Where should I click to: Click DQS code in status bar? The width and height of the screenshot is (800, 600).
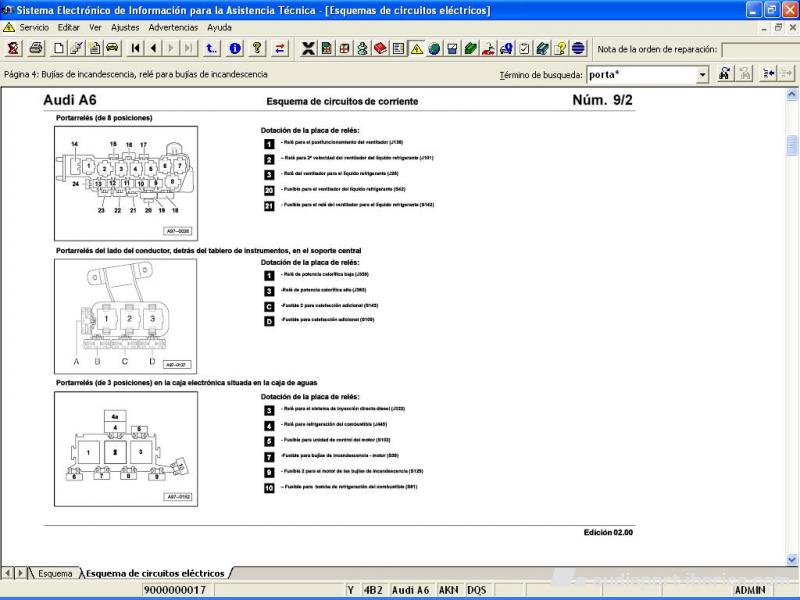pos(477,590)
